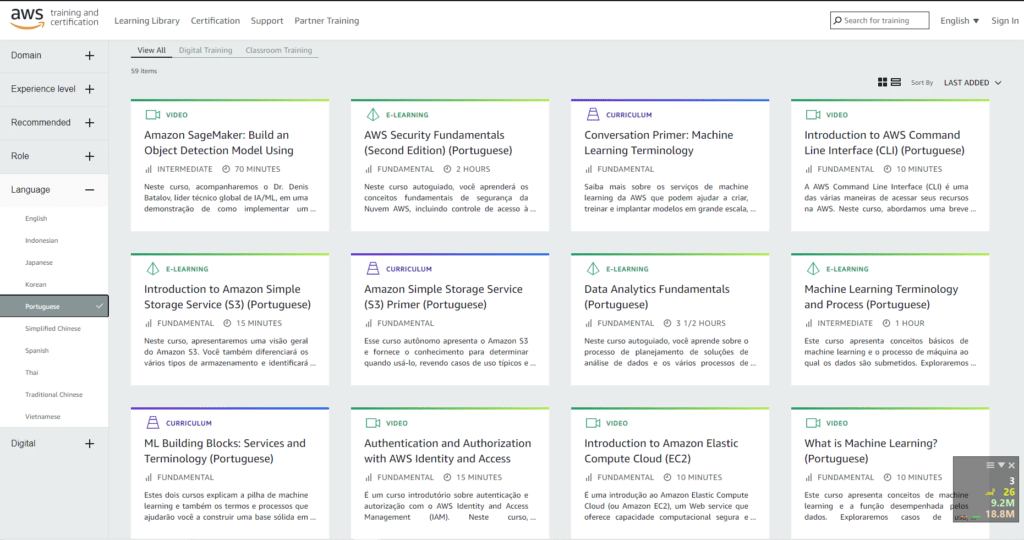
Task: Click video icon on Amazon SageMaker card
Action: pyautogui.click(x=152, y=115)
